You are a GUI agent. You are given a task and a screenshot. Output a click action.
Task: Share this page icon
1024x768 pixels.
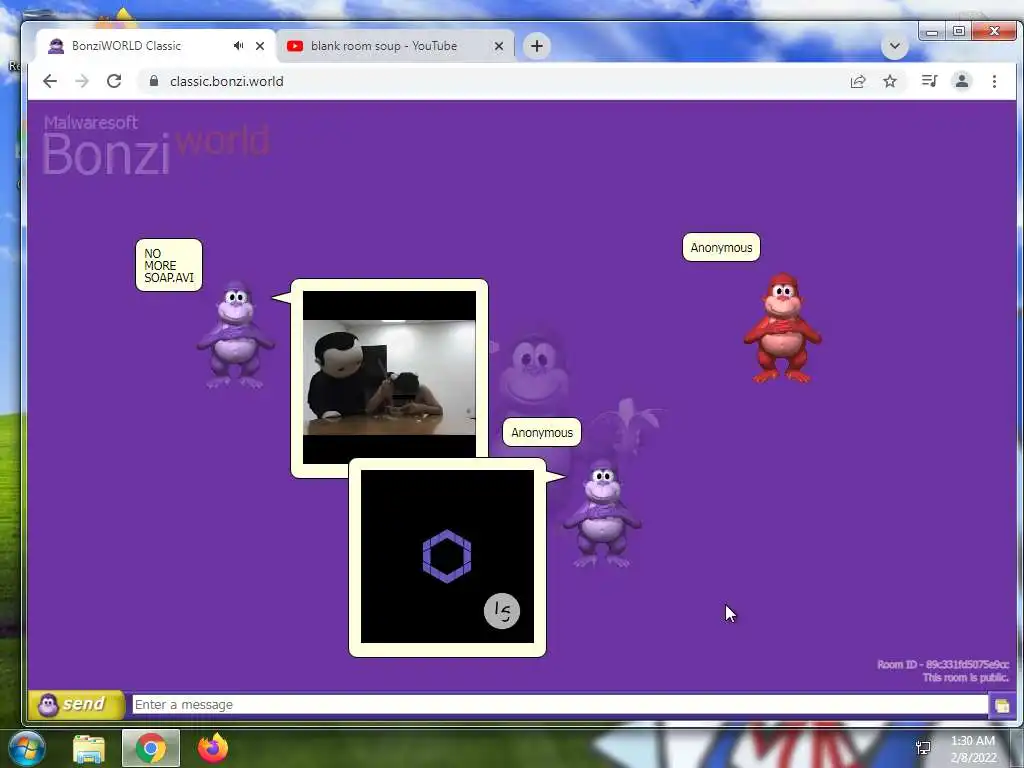(858, 81)
